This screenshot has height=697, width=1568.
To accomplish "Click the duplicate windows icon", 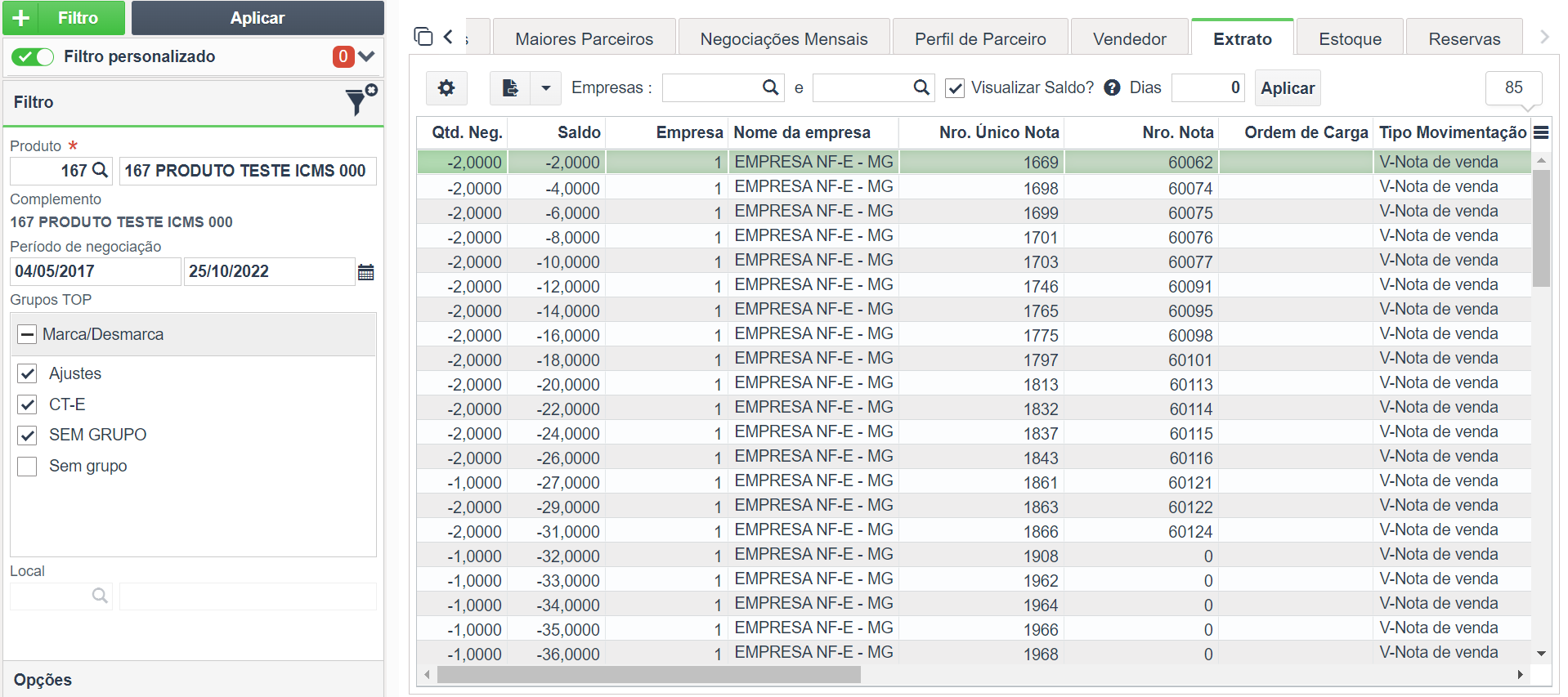I will [423, 37].
